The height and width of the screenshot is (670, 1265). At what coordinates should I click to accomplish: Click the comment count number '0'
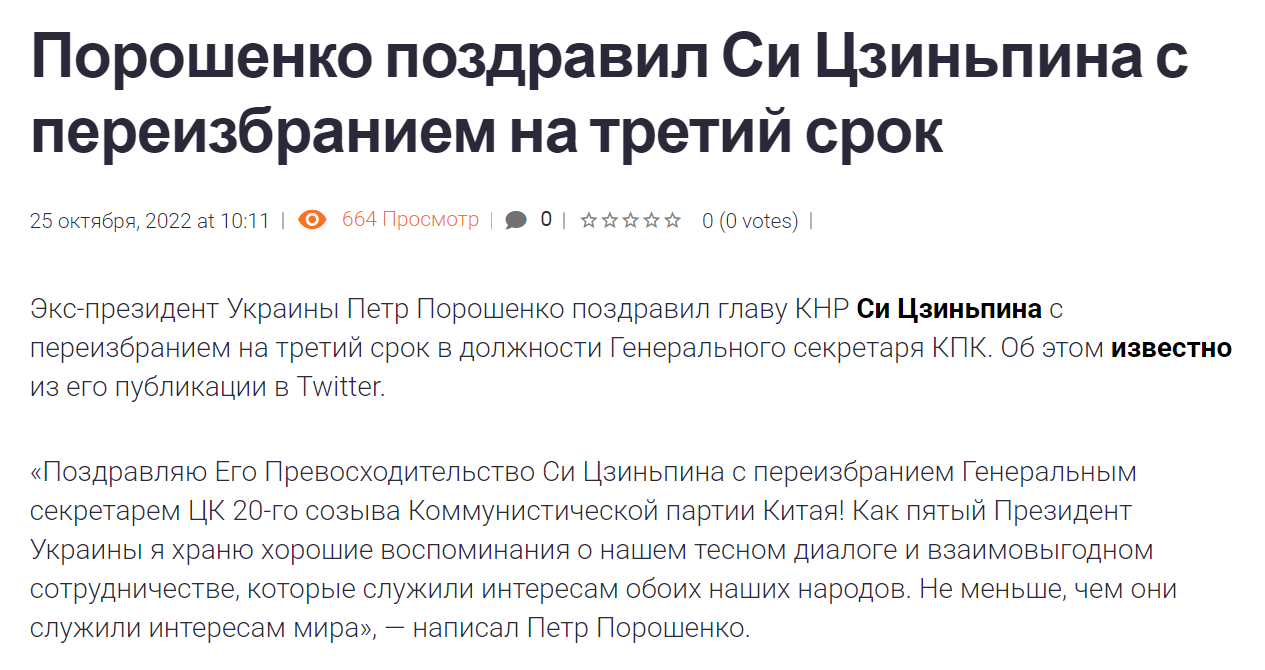[x=546, y=219]
